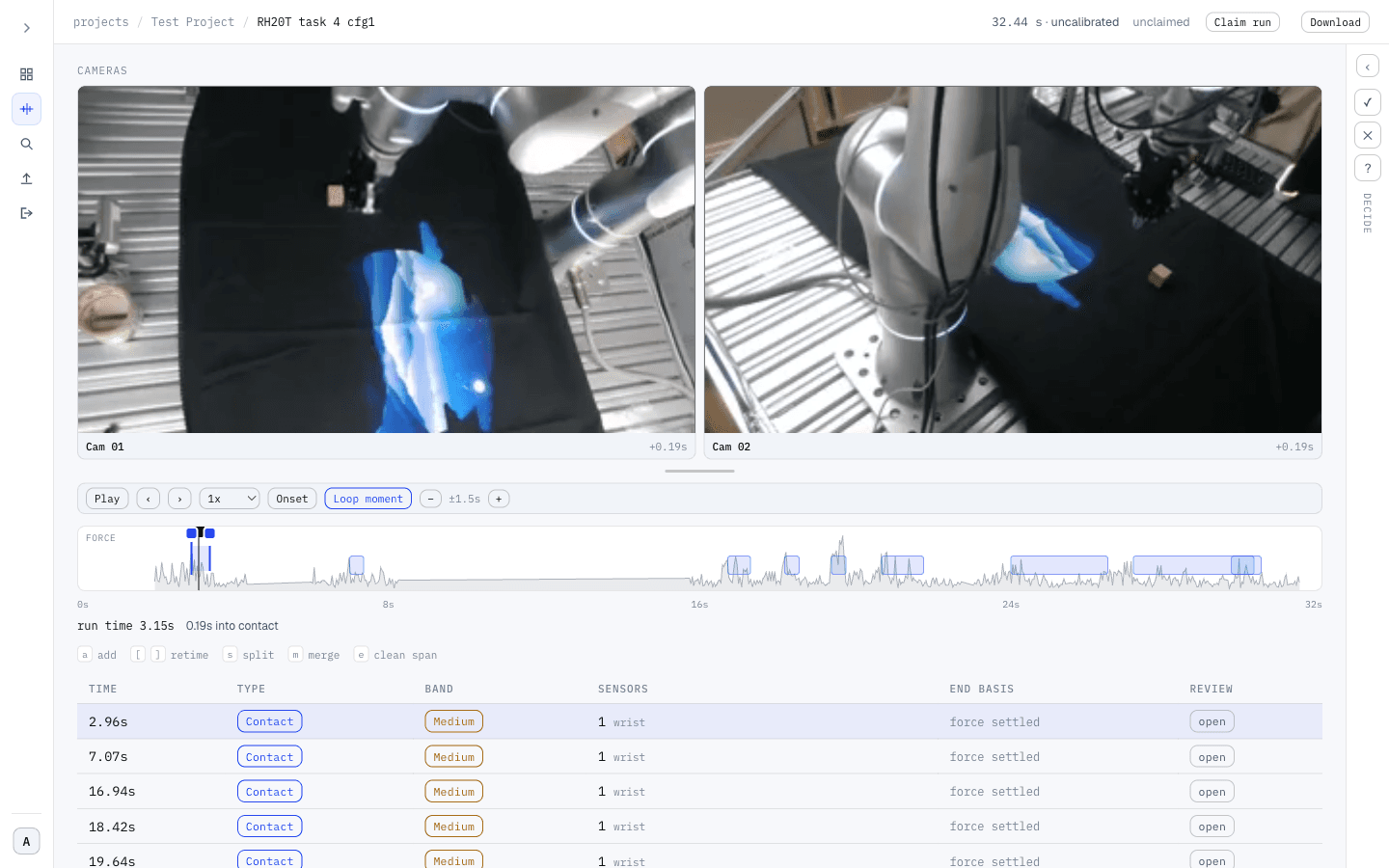Click 1 wrist sensor in 7.07s row
1389x868 pixels.
(621, 757)
